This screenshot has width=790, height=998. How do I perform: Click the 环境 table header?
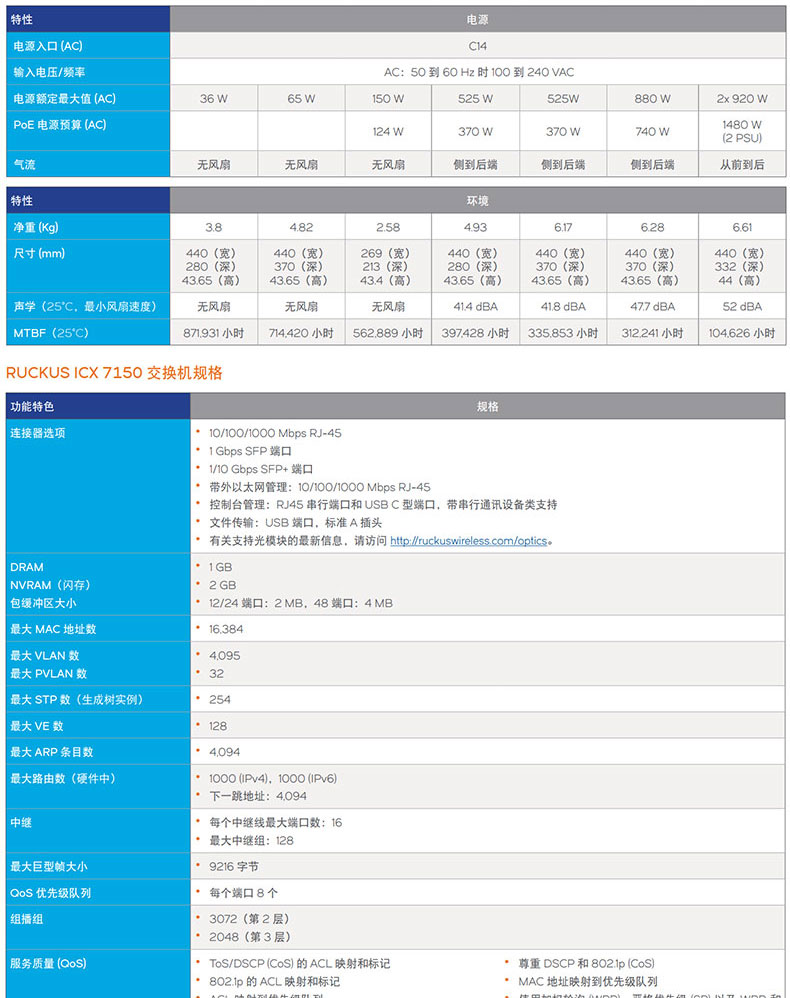pos(477,200)
